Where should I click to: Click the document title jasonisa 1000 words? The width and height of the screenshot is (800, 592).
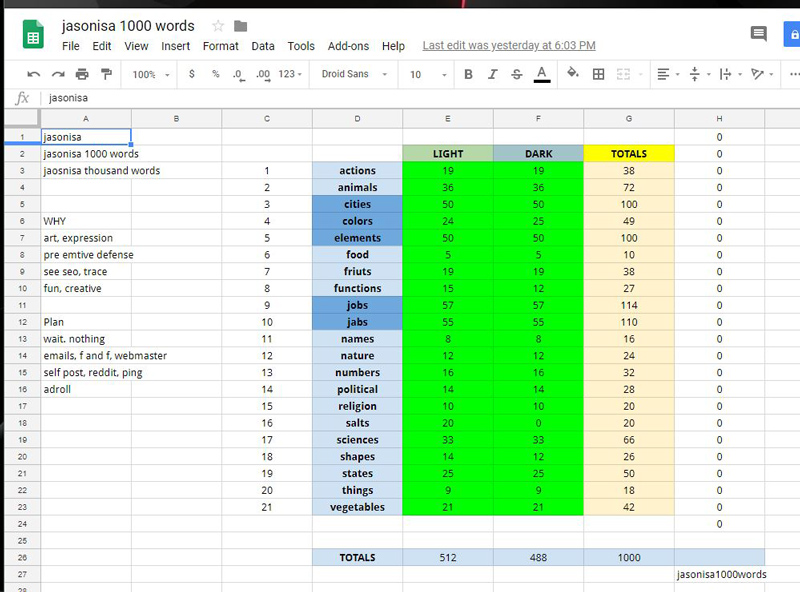128,26
